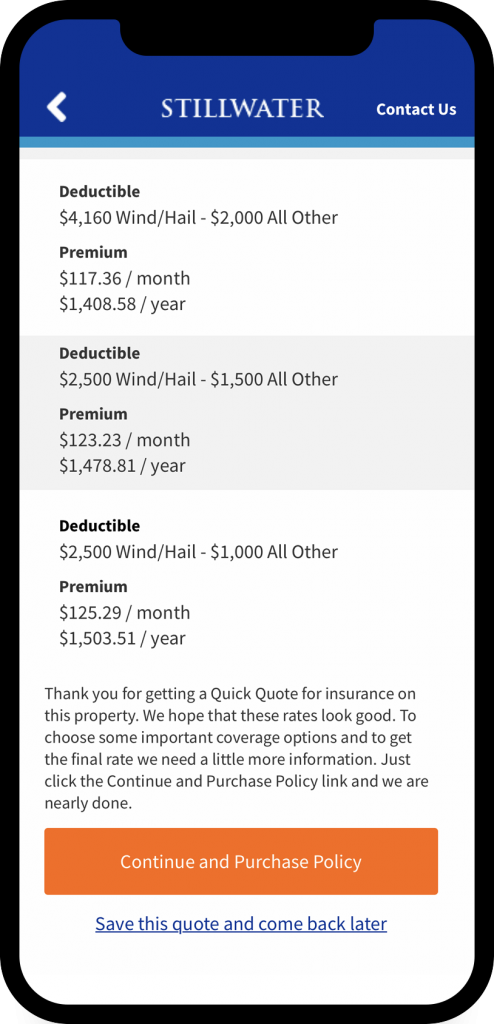Select the $123.23 / month premium line
494x1024 pixels.
point(125,440)
